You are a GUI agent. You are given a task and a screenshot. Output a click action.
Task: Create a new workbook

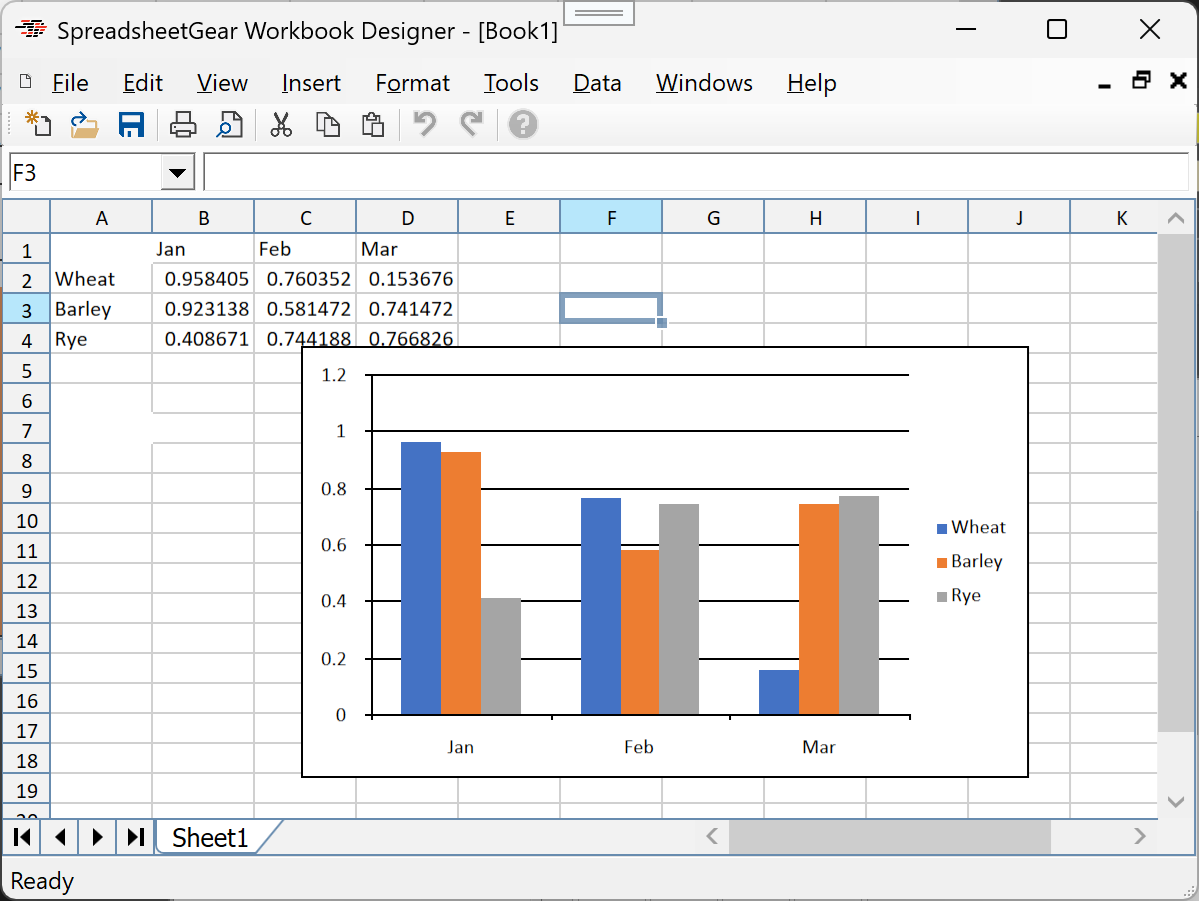(x=38, y=124)
